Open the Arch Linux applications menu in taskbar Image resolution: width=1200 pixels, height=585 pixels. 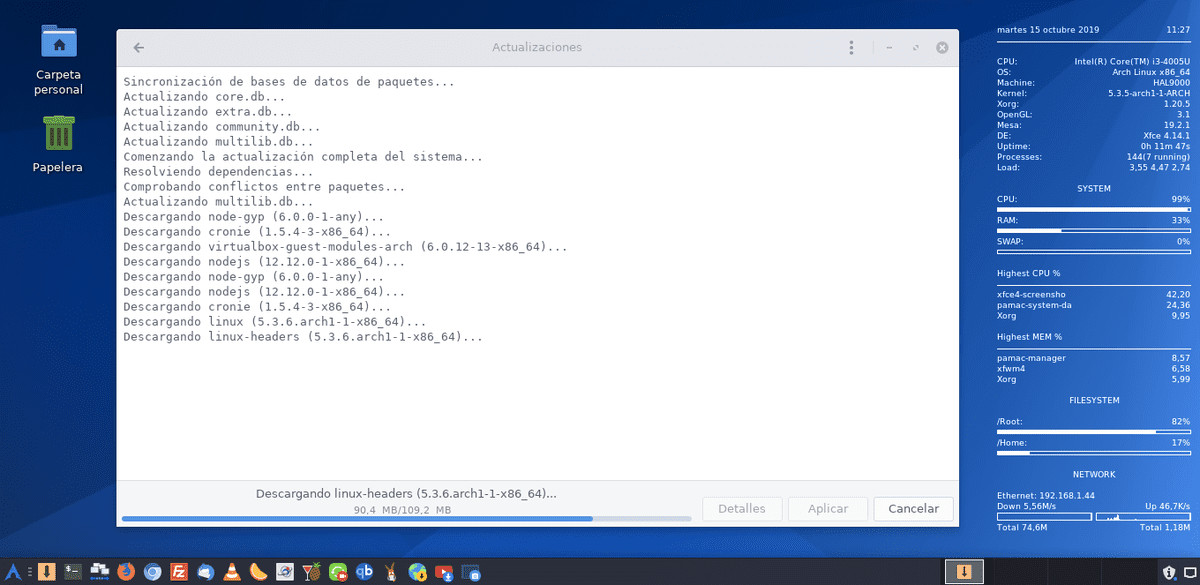pyautogui.click(x=13, y=572)
